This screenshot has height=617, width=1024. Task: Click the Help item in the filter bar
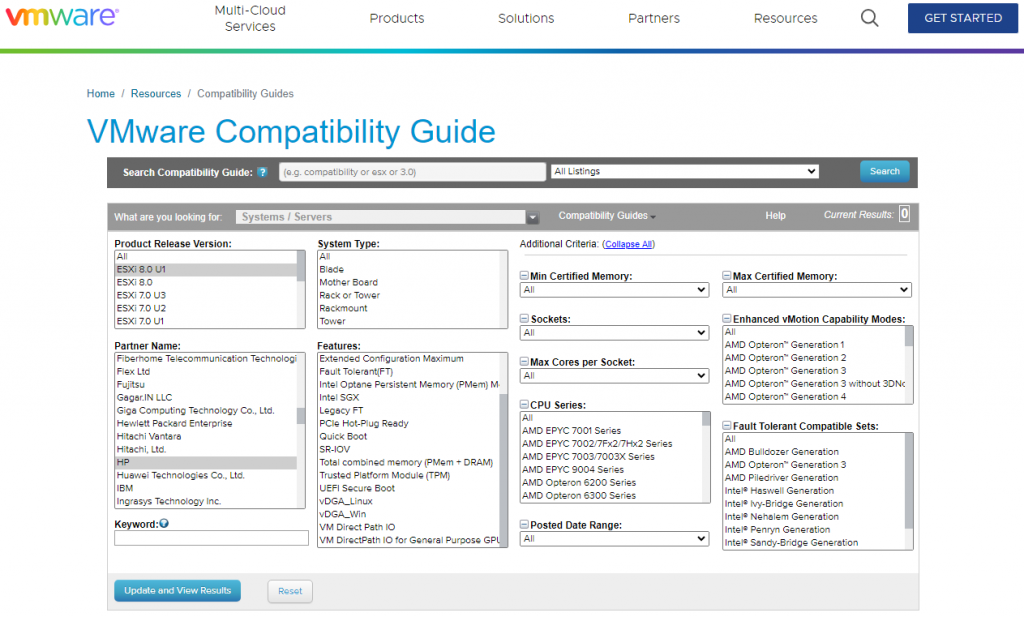point(775,215)
